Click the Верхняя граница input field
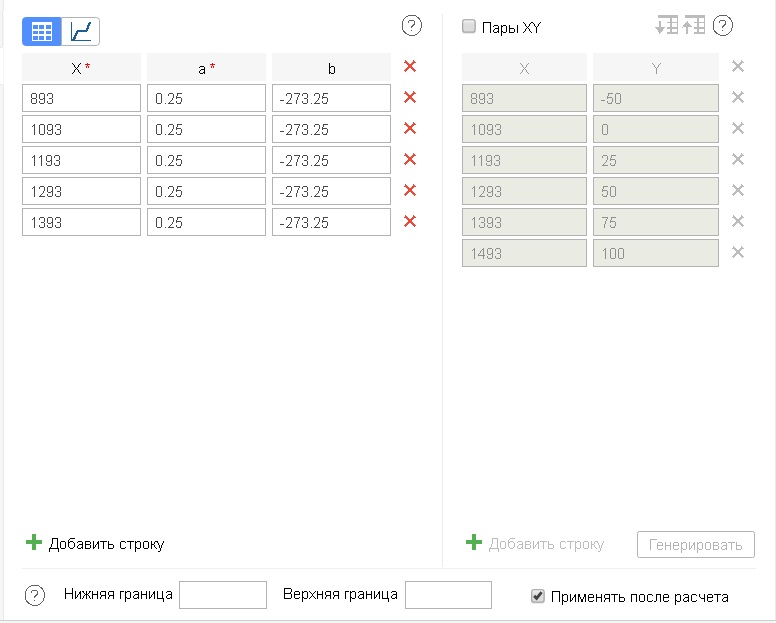Screen dimensions: 776x623 pos(448,595)
